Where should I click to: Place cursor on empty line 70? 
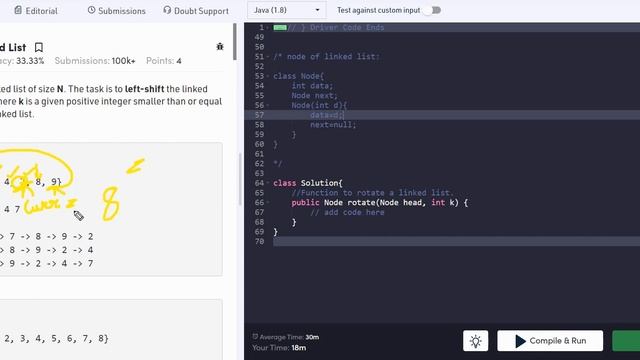[456, 242]
